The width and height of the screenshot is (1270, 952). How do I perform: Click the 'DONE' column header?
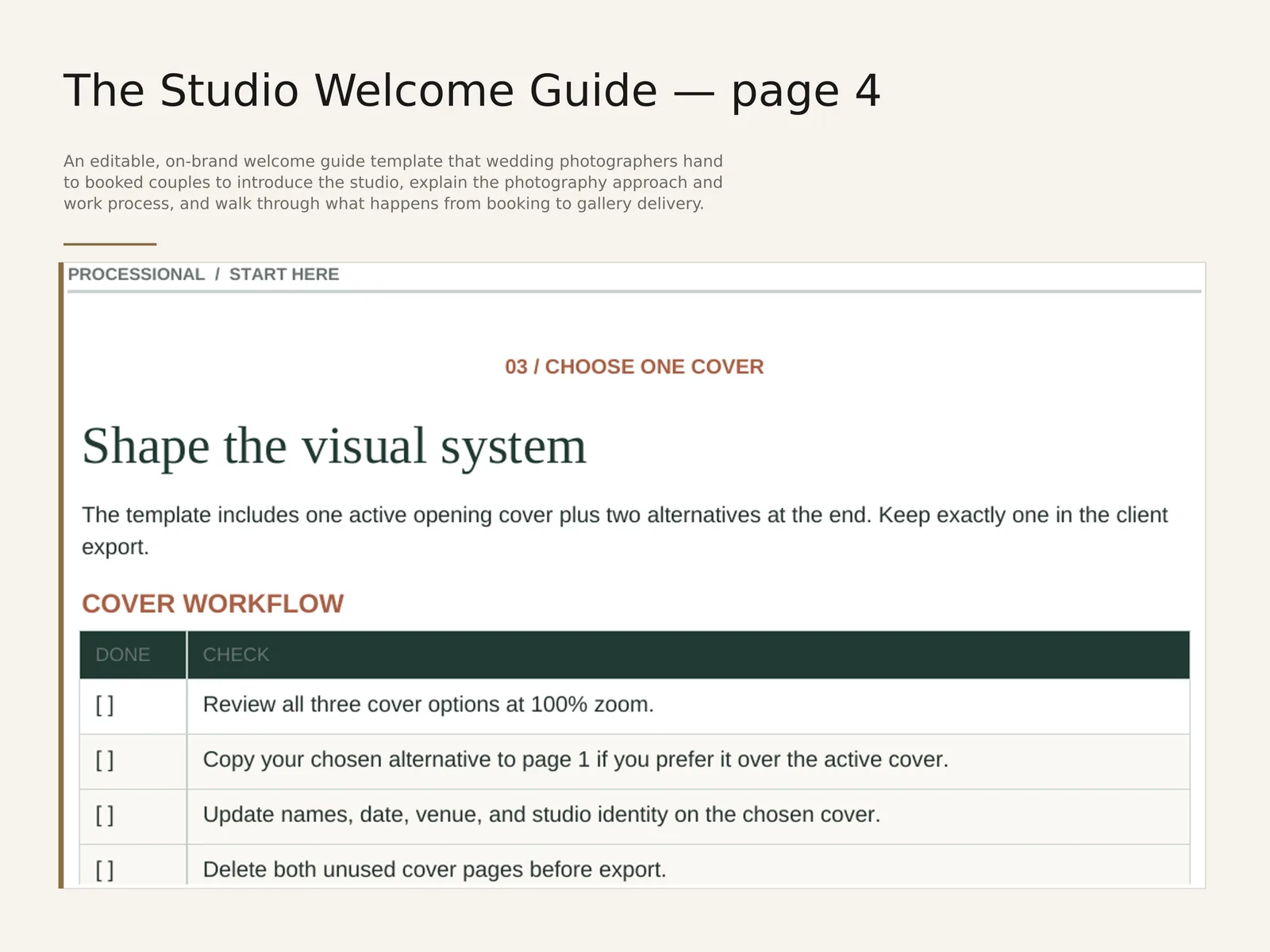[x=123, y=654]
